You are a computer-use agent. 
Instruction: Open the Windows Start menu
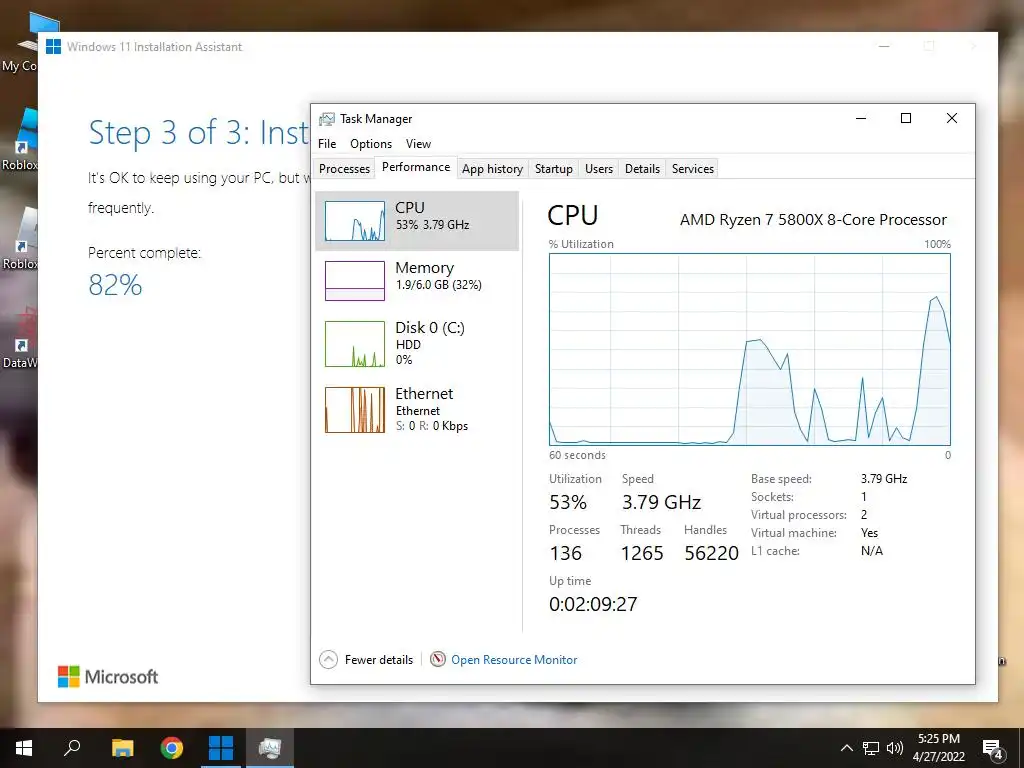[24, 748]
